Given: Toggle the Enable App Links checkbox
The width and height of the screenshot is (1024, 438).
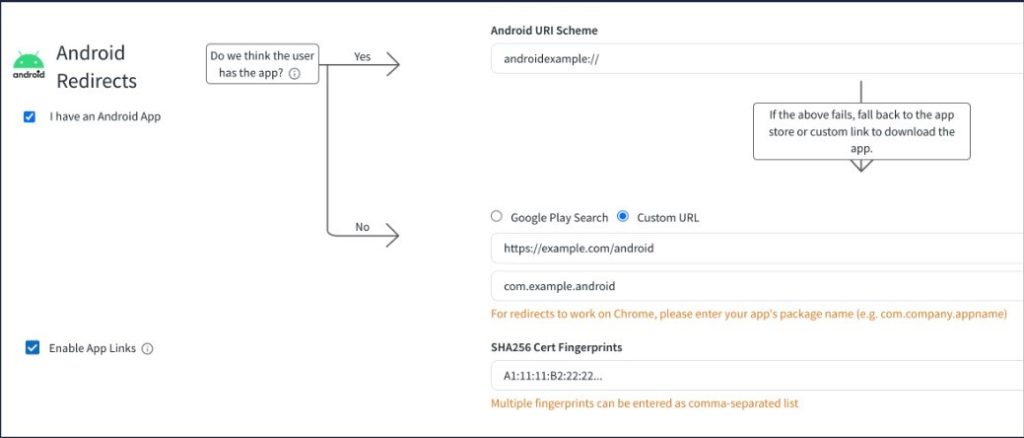Looking at the screenshot, I should click(x=32, y=348).
